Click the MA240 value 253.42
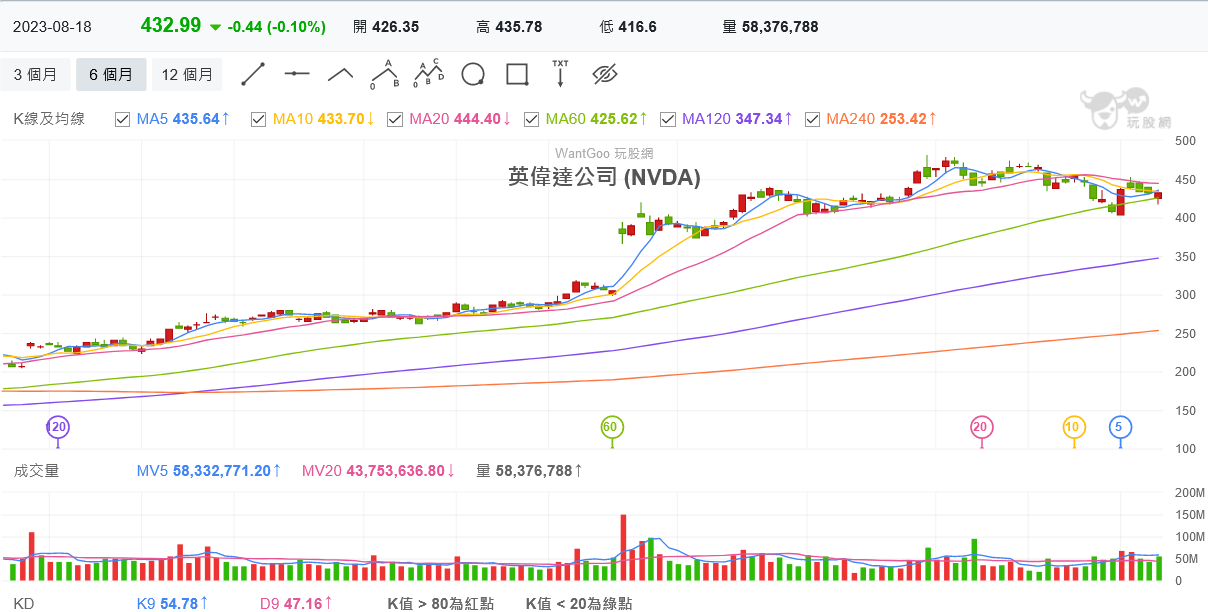Image resolution: width=1208 pixels, height=612 pixels. [x=903, y=119]
